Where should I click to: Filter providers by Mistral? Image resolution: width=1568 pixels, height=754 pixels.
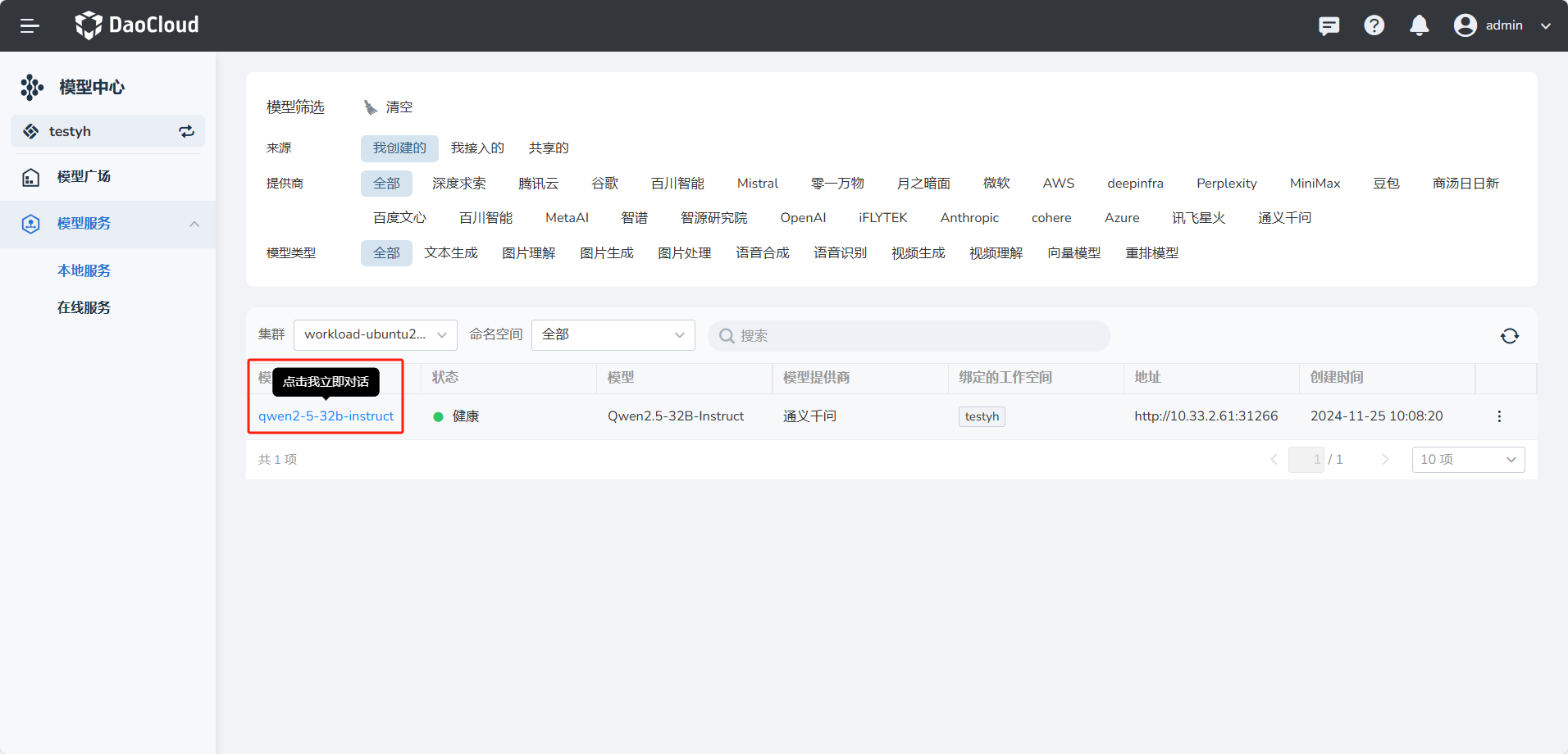coord(758,184)
